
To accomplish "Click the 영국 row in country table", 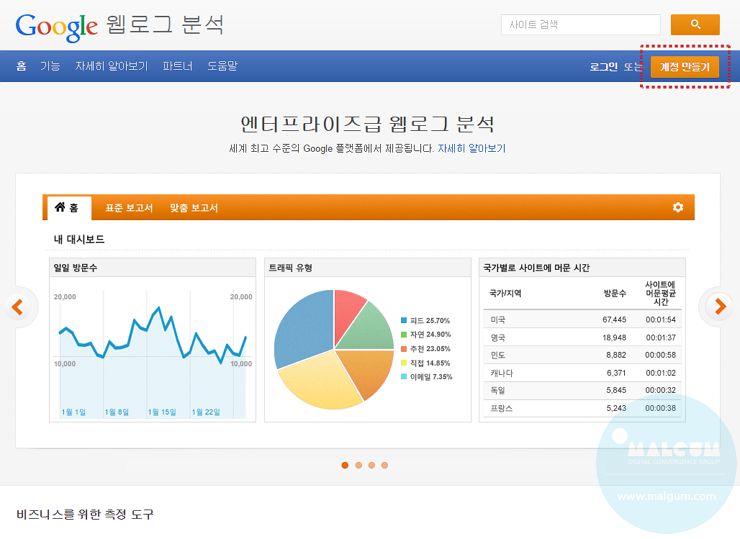I will click(582, 337).
